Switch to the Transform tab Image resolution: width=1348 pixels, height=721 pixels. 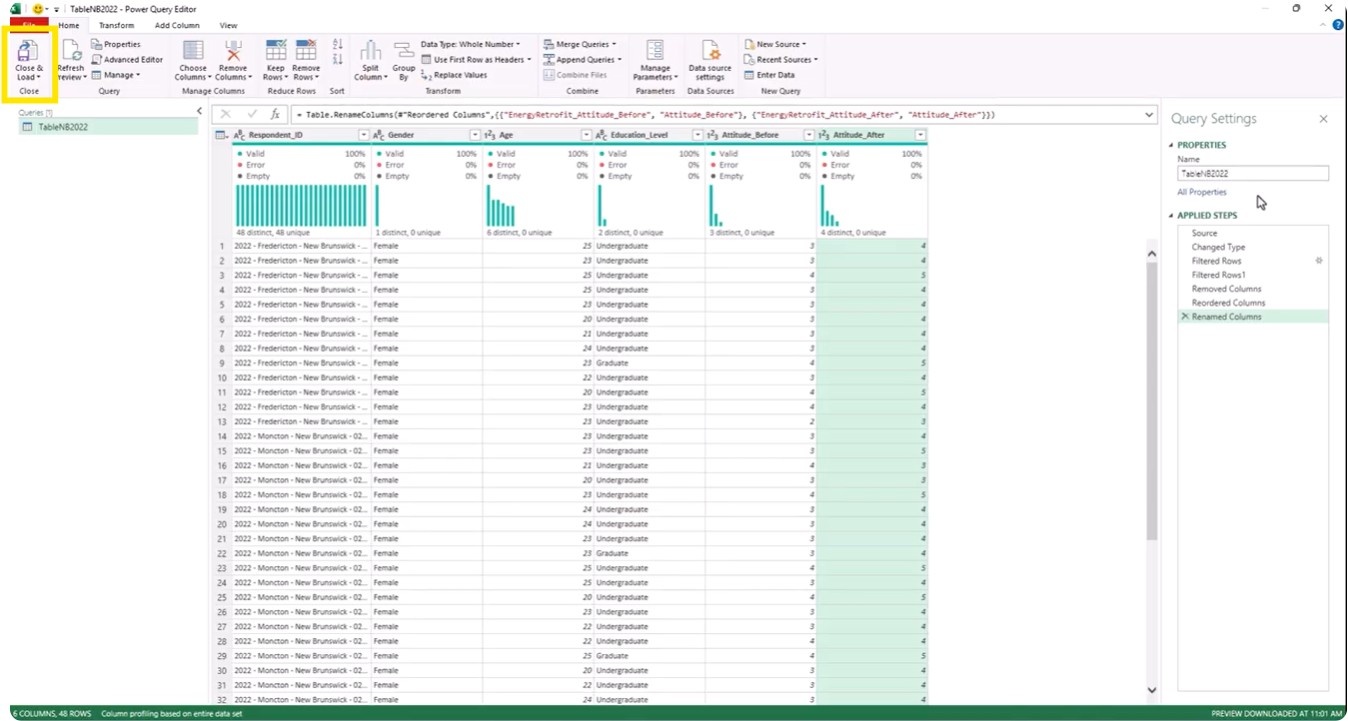point(116,25)
